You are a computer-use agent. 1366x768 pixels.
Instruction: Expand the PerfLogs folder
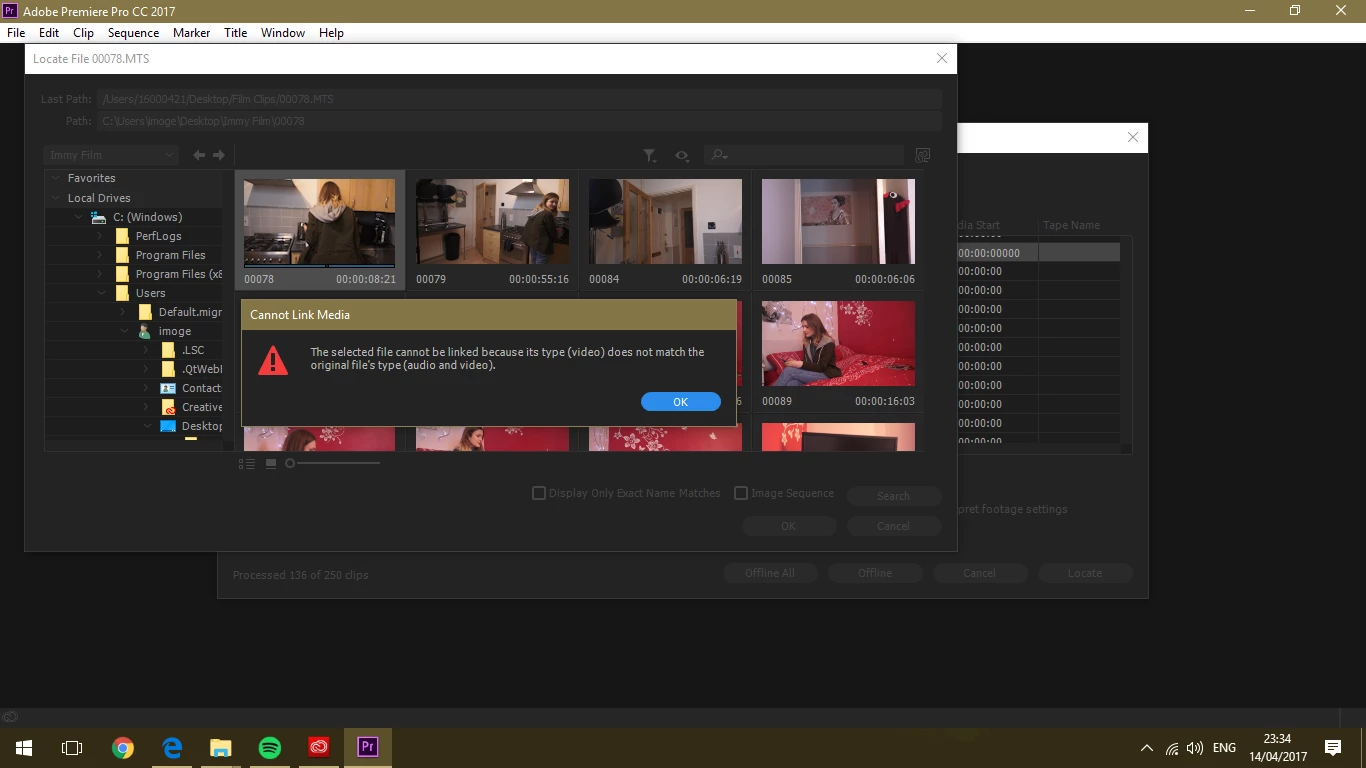coord(99,236)
